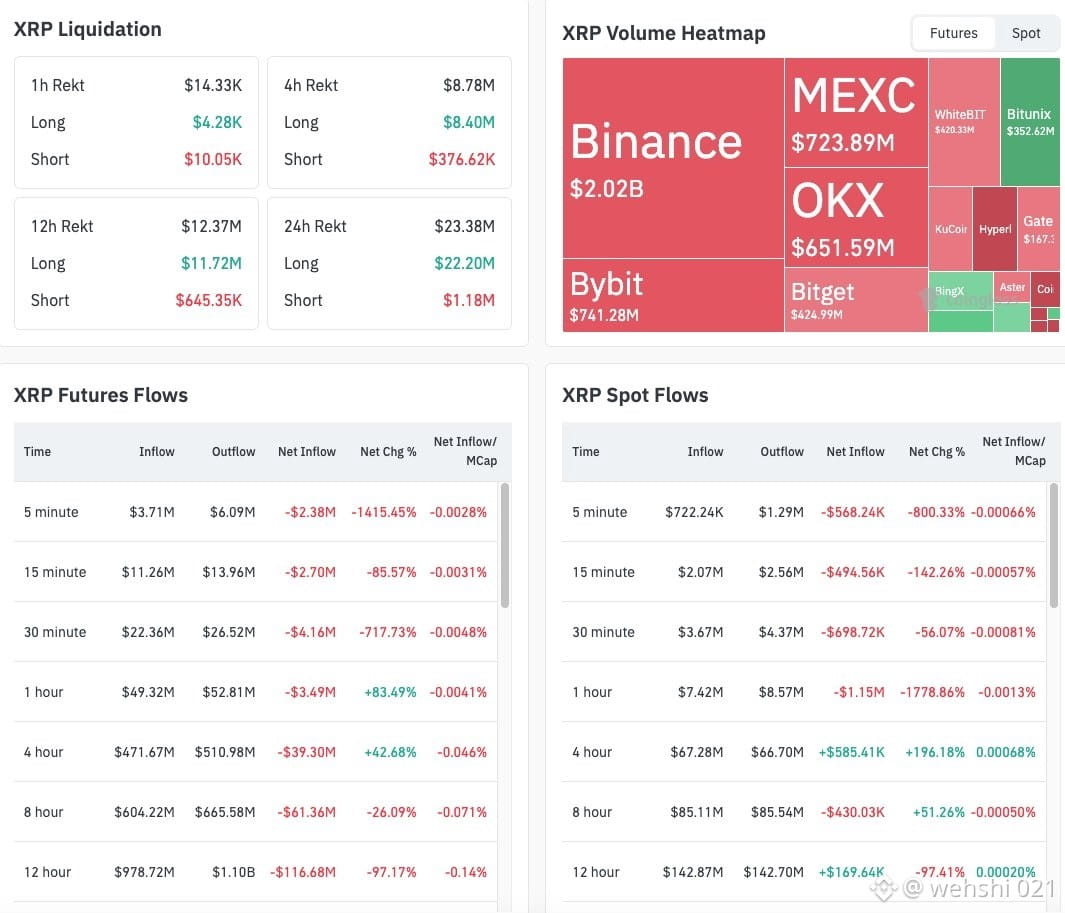Click spot 5 minute inflow $722.24K
The height and width of the screenshot is (913, 1065).
click(x=694, y=512)
